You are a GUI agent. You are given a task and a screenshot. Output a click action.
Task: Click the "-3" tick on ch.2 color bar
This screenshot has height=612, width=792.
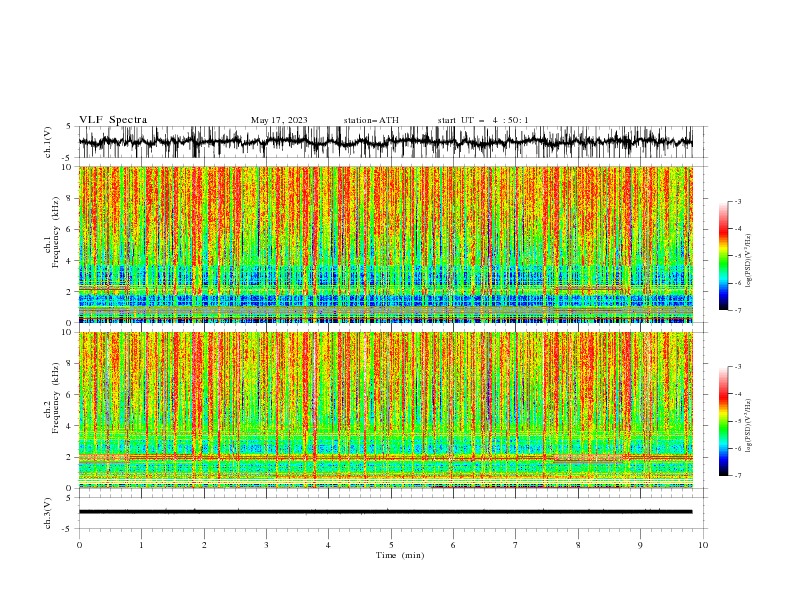pos(738,367)
